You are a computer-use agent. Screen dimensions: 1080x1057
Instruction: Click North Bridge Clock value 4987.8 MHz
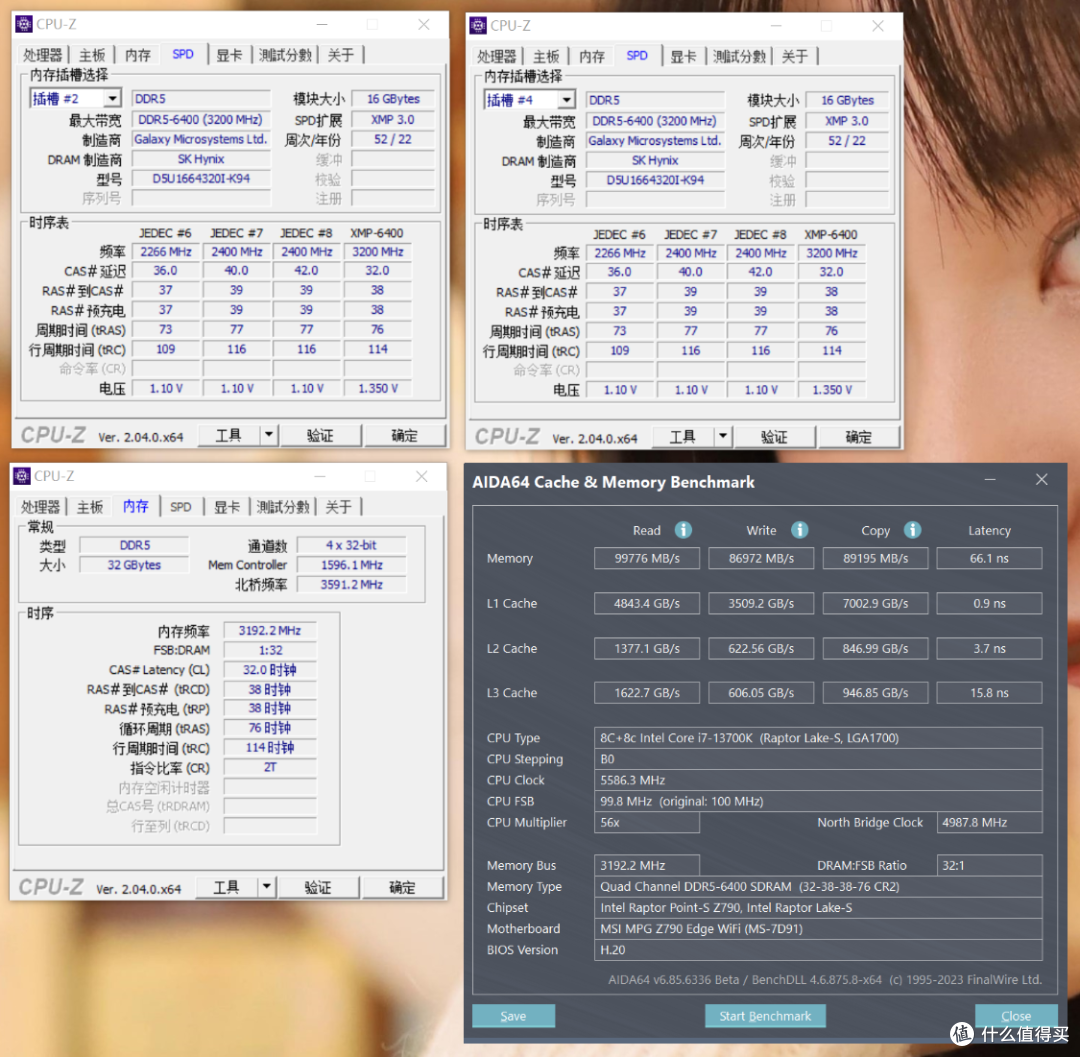(x=989, y=822)
